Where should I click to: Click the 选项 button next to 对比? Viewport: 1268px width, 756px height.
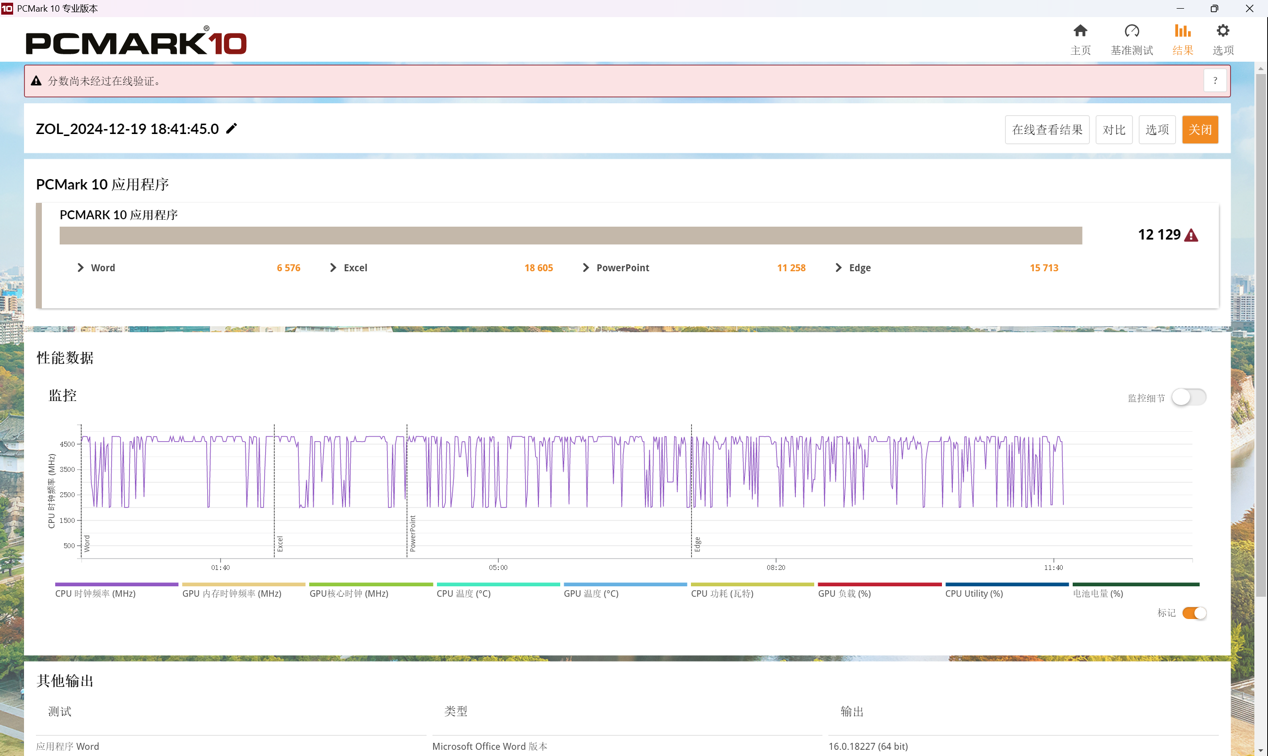pyautogui.click(x=1157, y=130)
